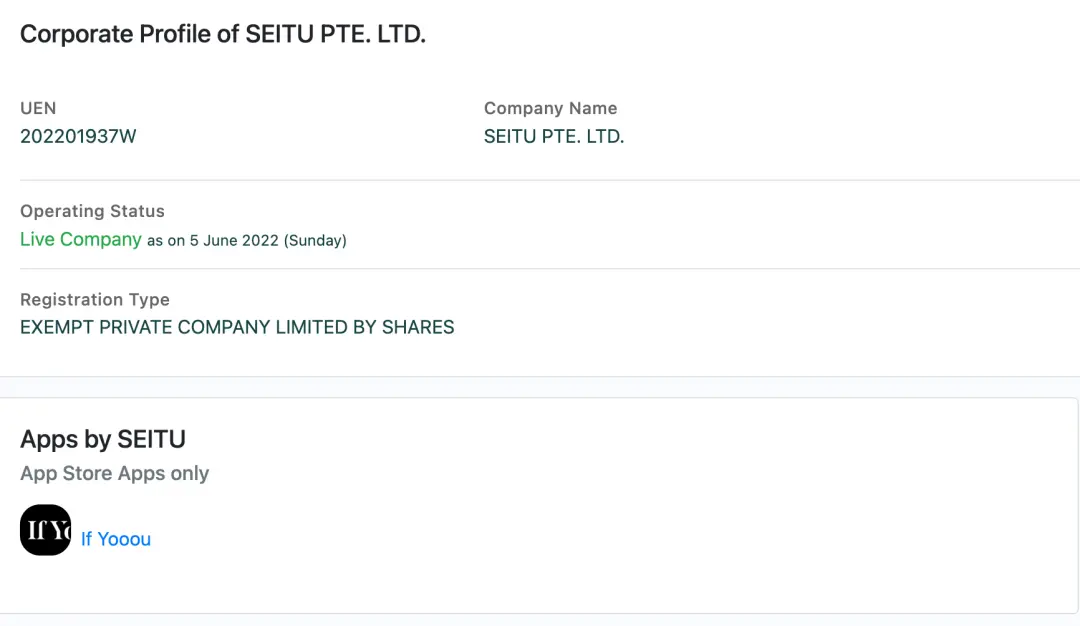
Task: Follow the If Yooou app link
Action: [116, 539]
